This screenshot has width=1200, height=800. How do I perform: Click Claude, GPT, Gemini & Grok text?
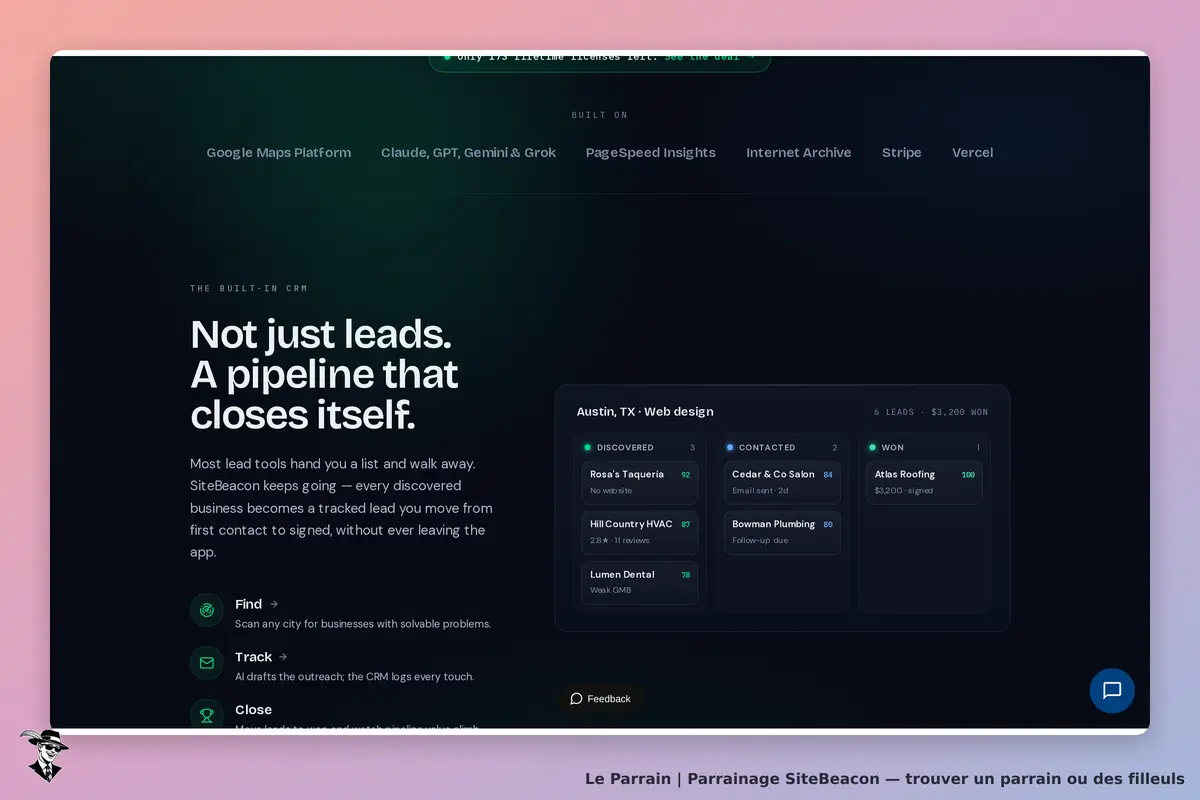tap(468, 153)
